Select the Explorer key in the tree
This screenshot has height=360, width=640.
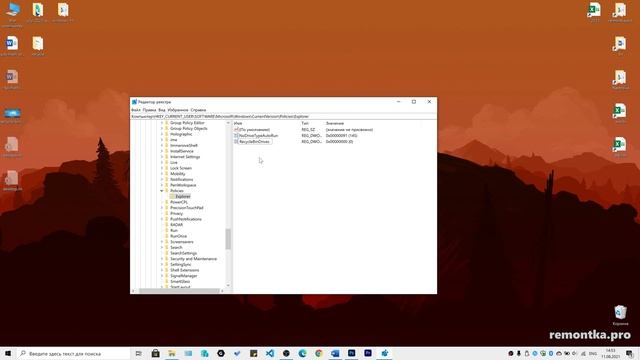click(182, 196)
